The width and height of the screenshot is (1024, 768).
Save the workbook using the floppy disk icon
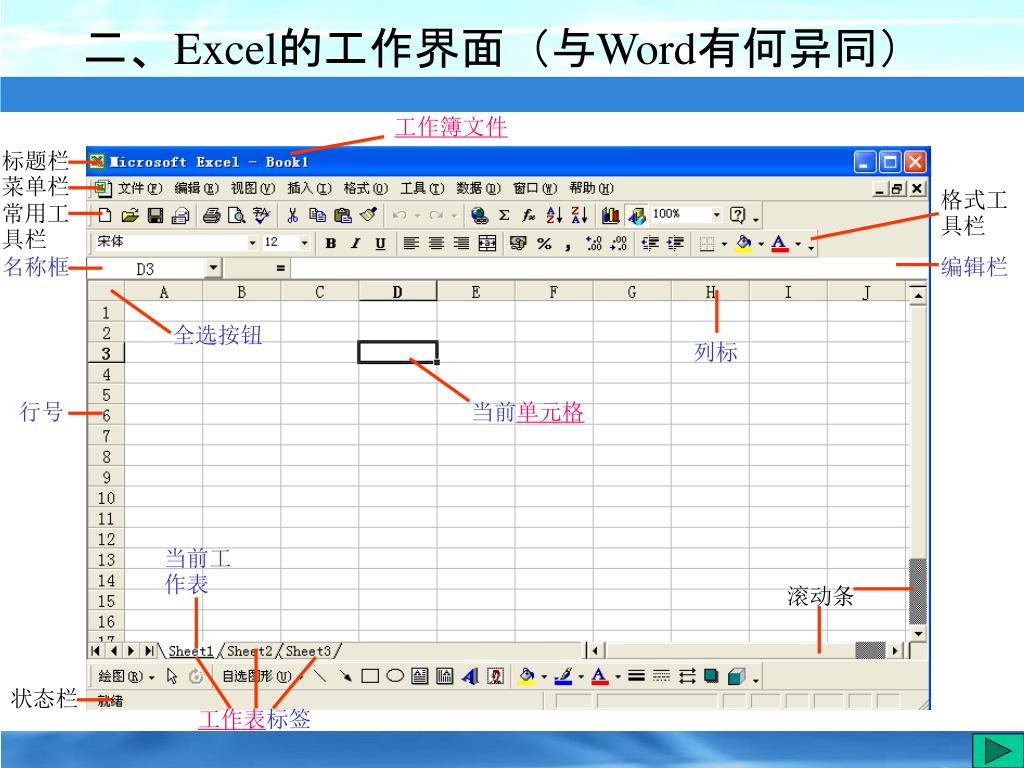pyautogui.click(x=155, y=215)
